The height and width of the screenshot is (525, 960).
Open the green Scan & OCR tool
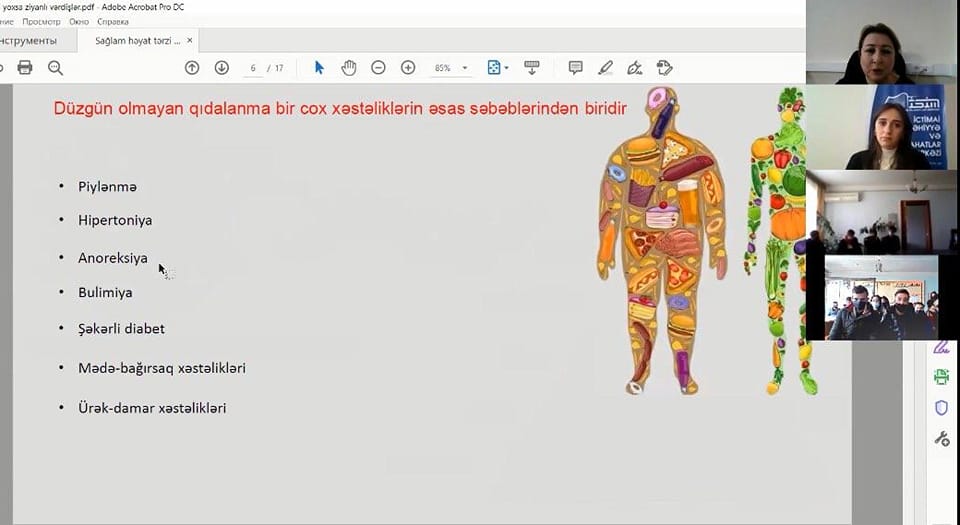pyautogui.click(x=941, y=377)
